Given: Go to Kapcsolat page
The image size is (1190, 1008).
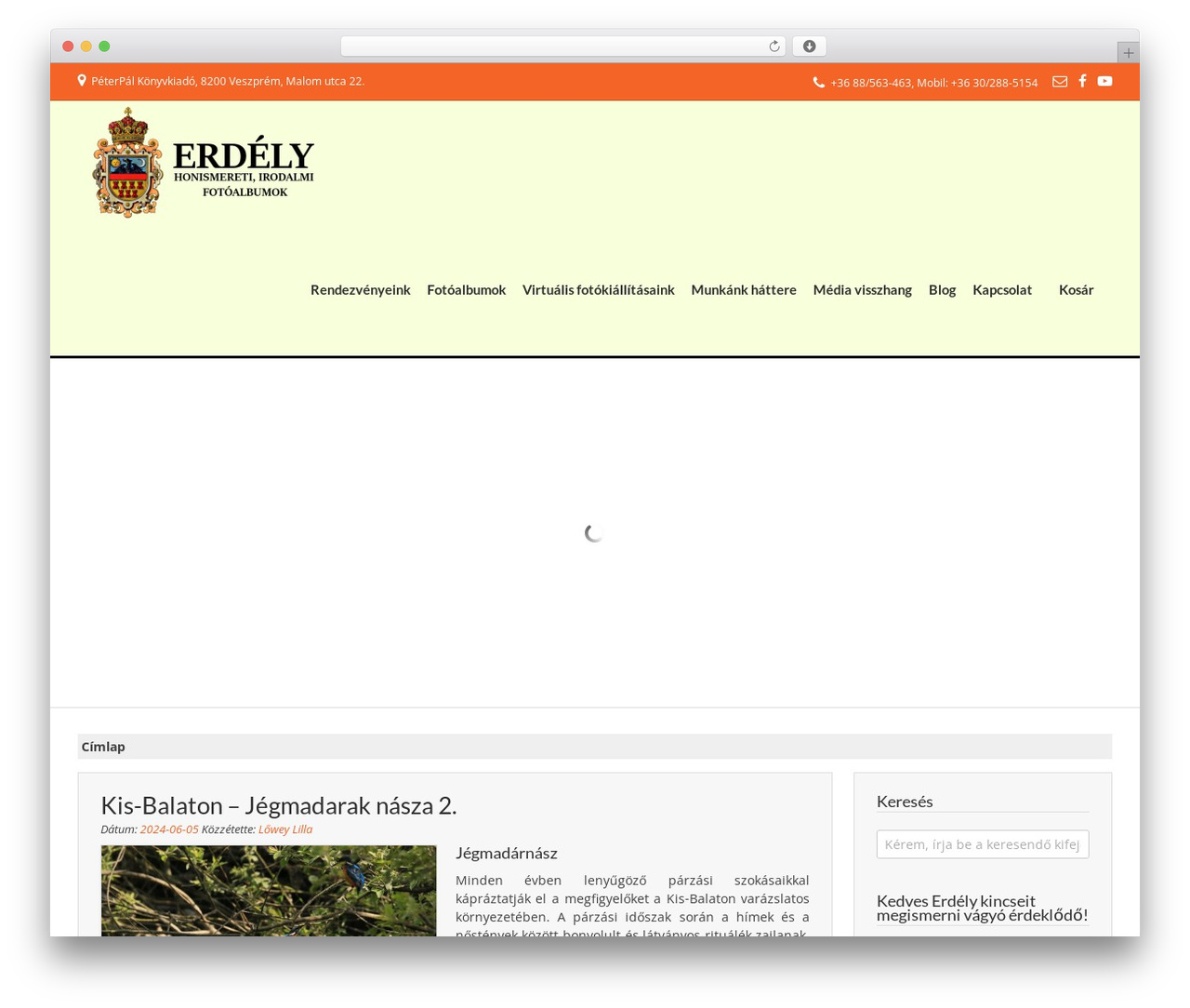Looking at the screenshot, I should tap(1002, 289).
